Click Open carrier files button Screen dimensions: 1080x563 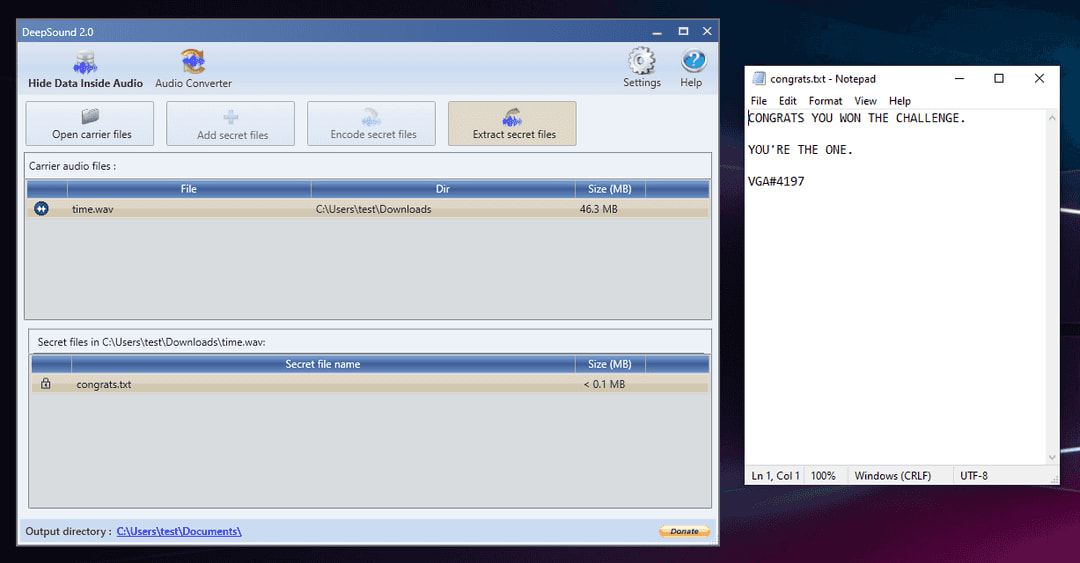coord(90,123)
